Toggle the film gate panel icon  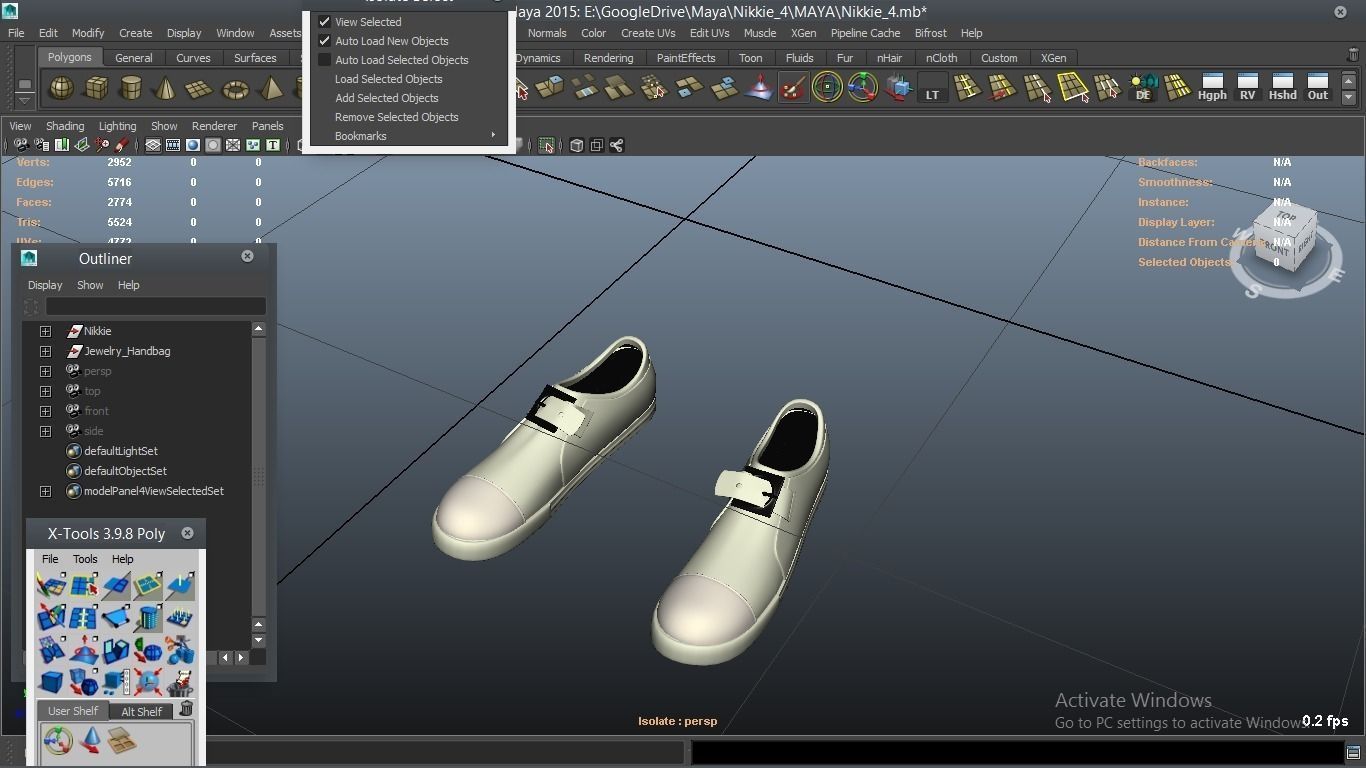click(x=173, y=146)
